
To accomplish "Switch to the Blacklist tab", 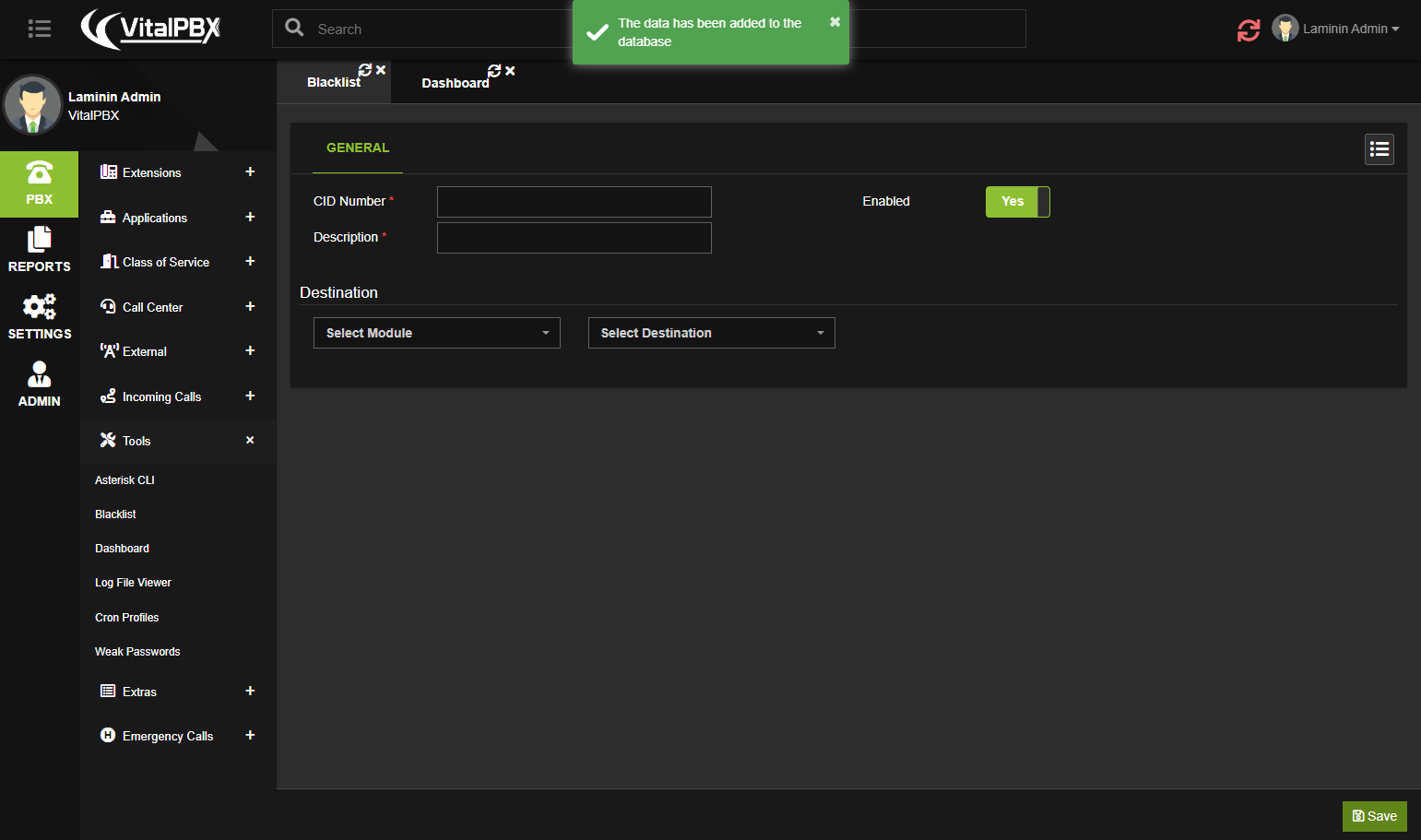I will pyautogui.click(x=334, y=82).
